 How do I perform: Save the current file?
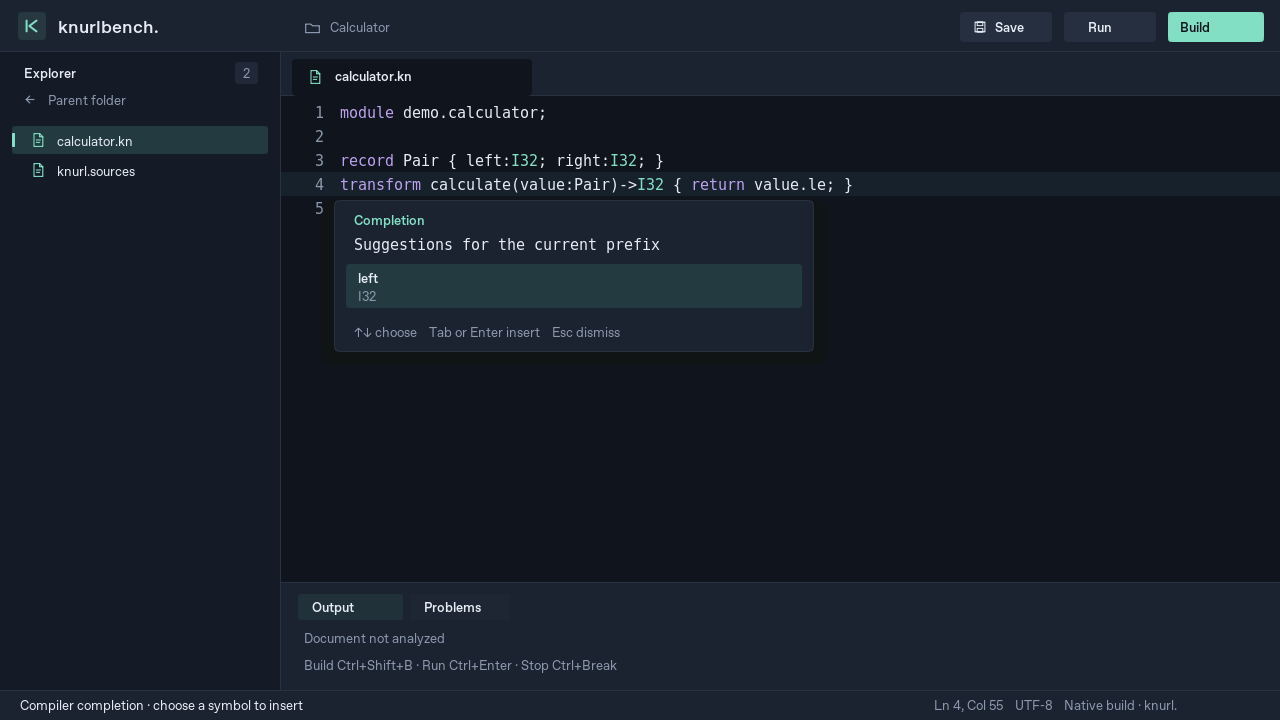tap(1005, 27)
